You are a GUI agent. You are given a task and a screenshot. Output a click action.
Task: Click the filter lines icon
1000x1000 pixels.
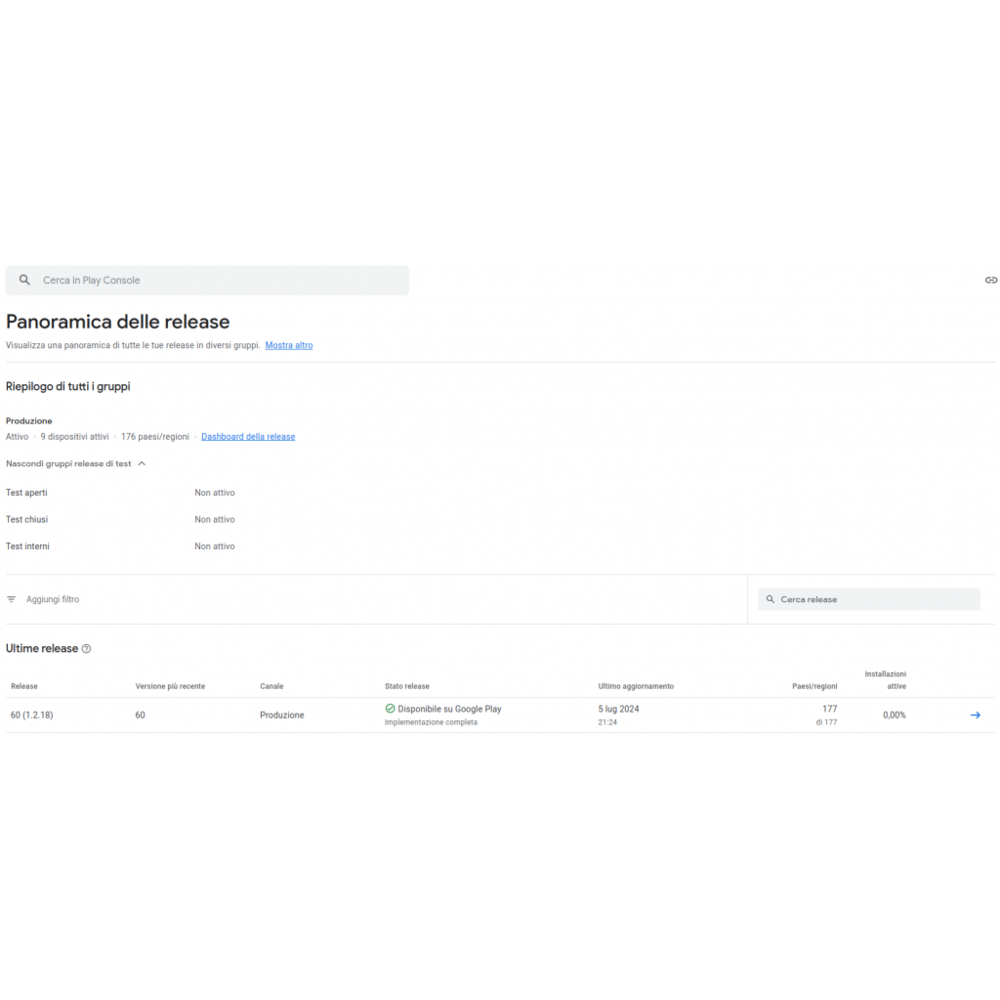12,600
